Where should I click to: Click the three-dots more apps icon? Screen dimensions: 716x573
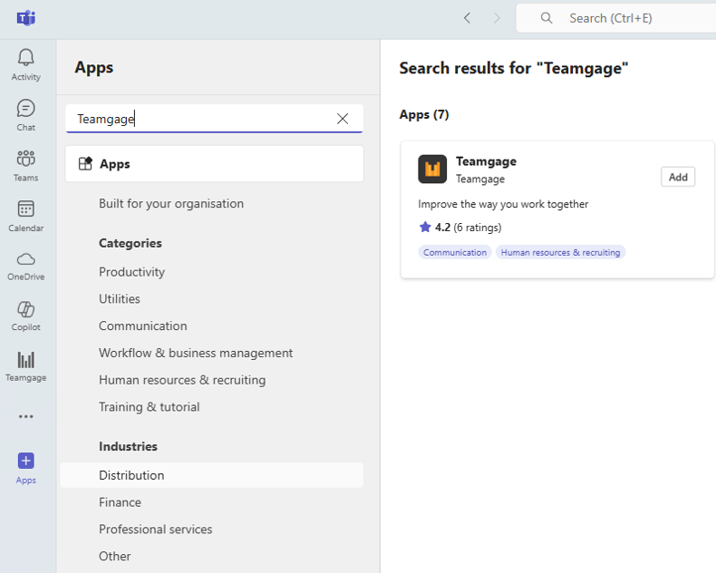click(x=26, y=417)
